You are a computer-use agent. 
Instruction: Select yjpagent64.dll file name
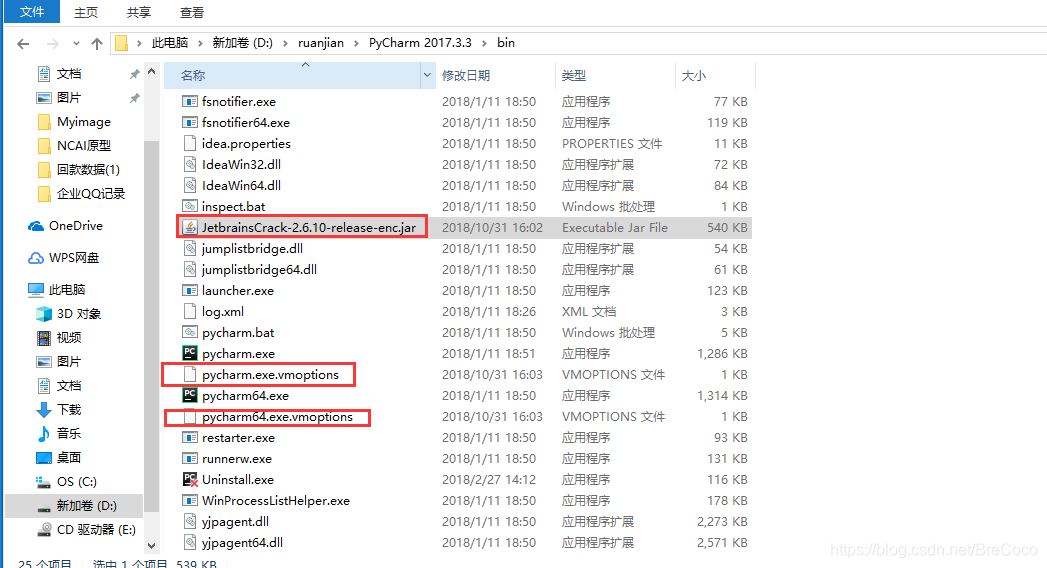tap(242, 543)
